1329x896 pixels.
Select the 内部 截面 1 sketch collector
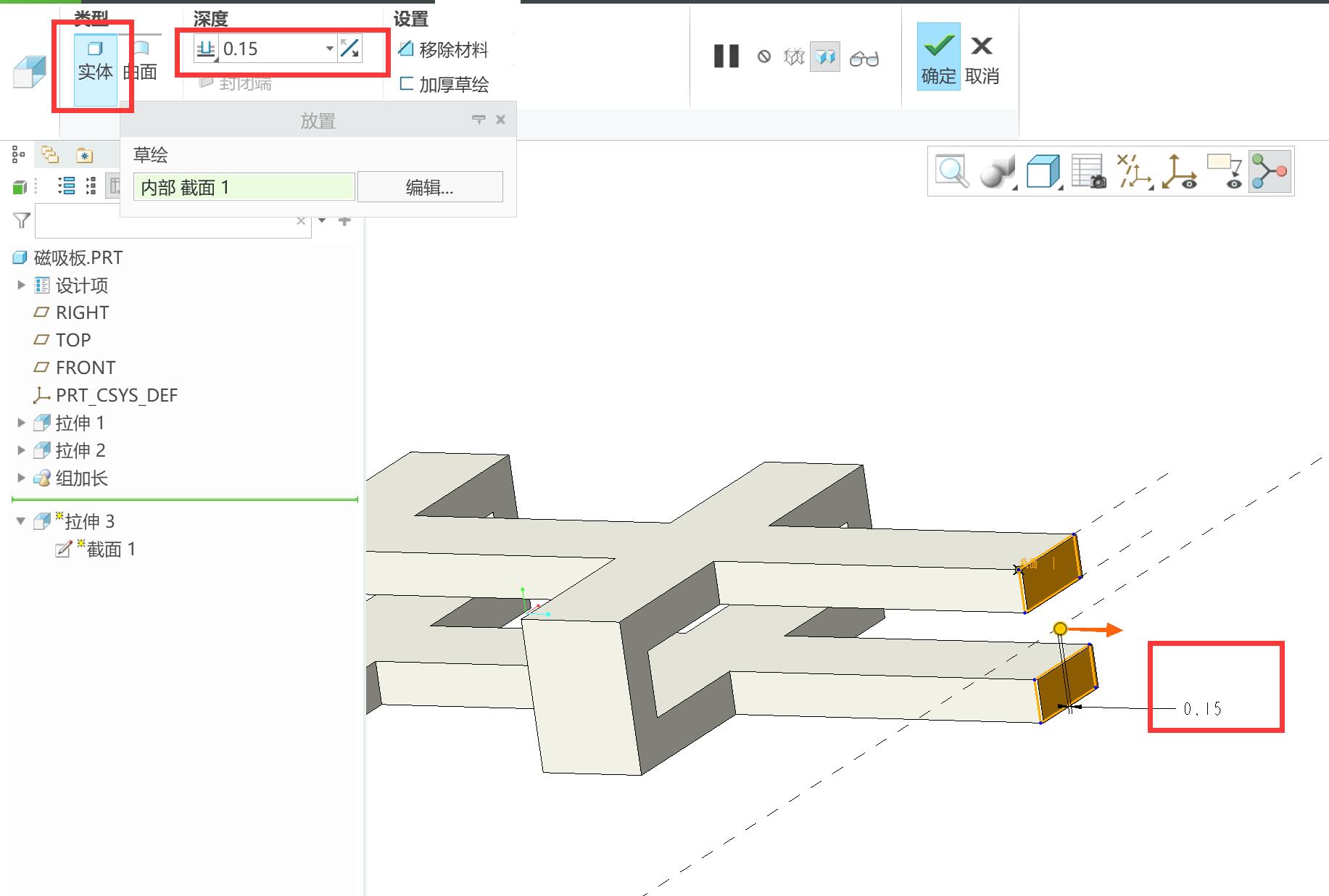point(244,187)
